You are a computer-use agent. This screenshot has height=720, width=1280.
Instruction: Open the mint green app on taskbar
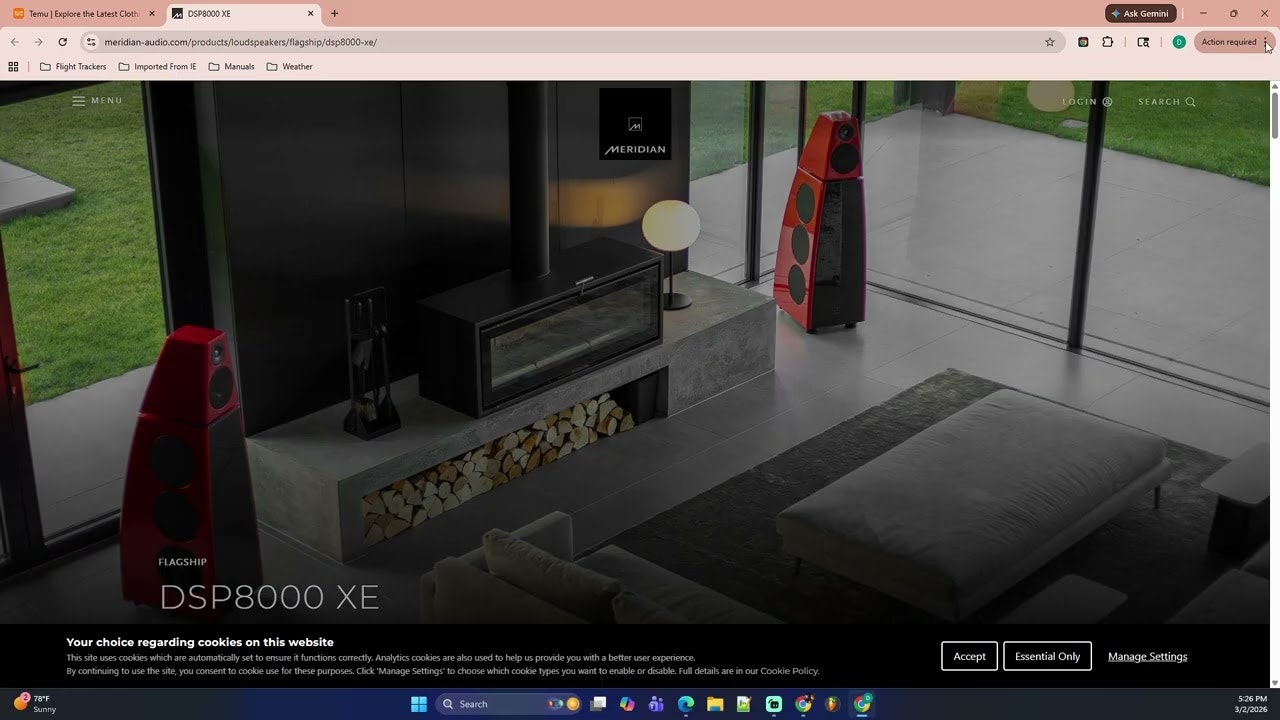pos(774,704)
